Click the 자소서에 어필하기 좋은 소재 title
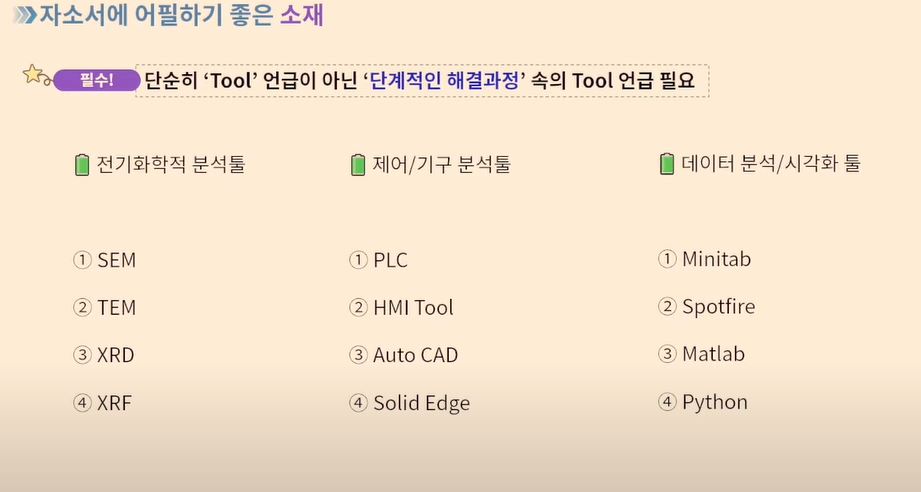921x492 pixels. pos(181,15)
